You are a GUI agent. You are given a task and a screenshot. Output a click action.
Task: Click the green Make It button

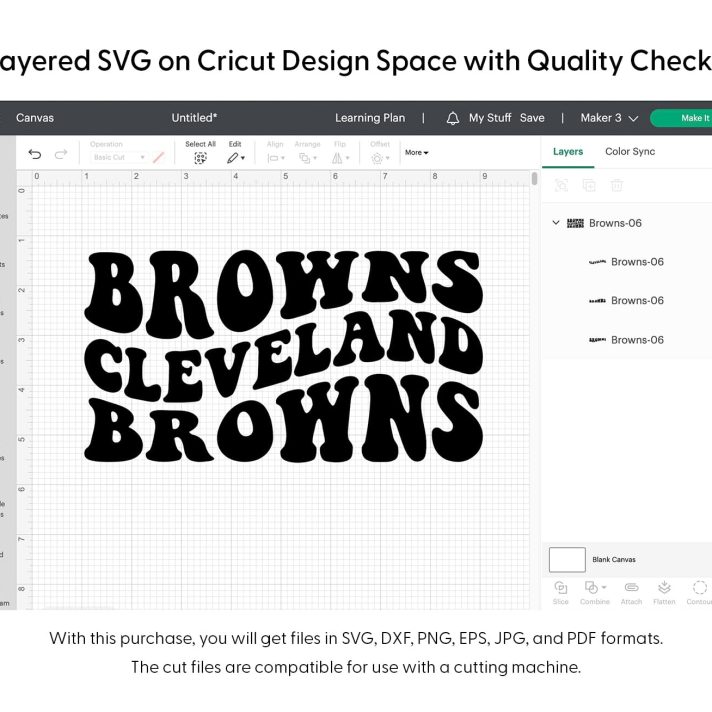682,118
